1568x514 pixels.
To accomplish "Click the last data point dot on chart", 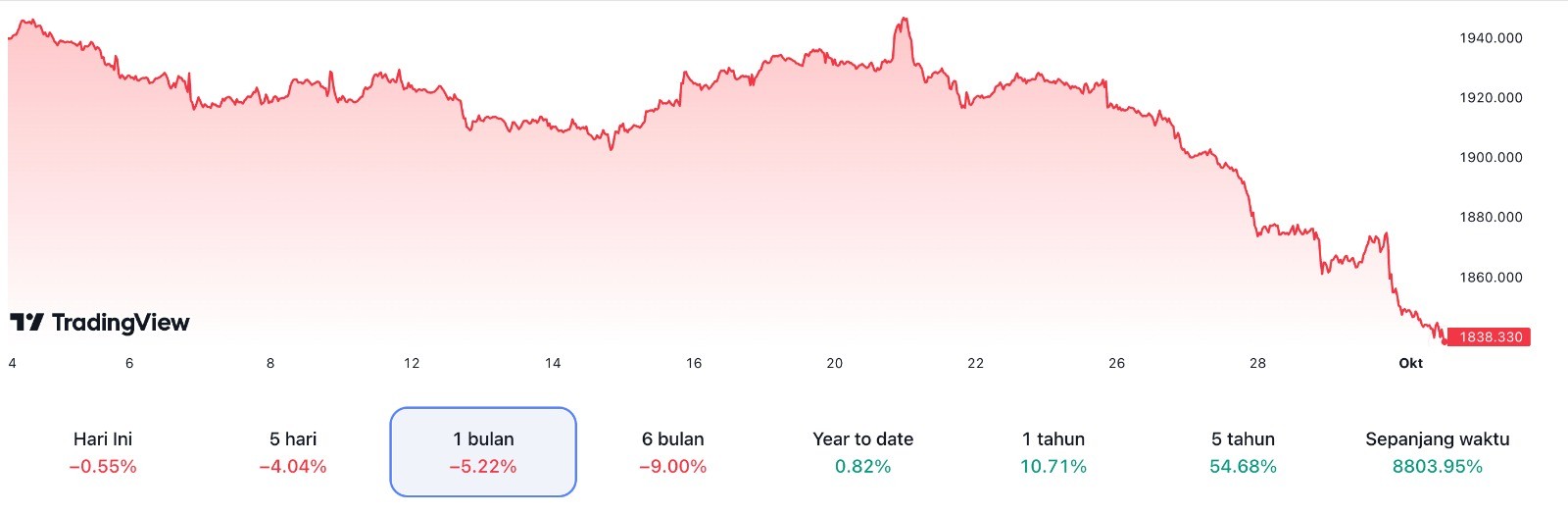I will tap(1444, 341).
